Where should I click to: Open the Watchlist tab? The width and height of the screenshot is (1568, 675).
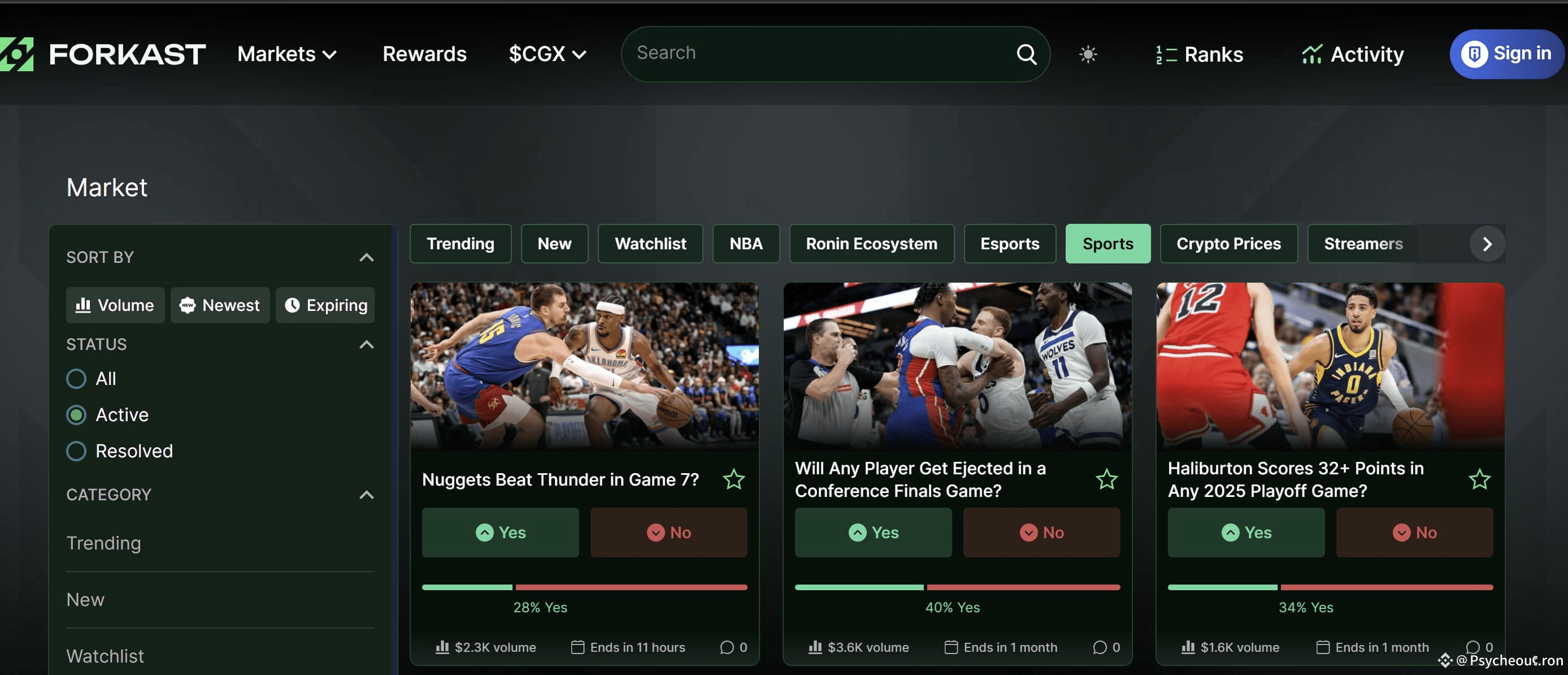[650, 244]
